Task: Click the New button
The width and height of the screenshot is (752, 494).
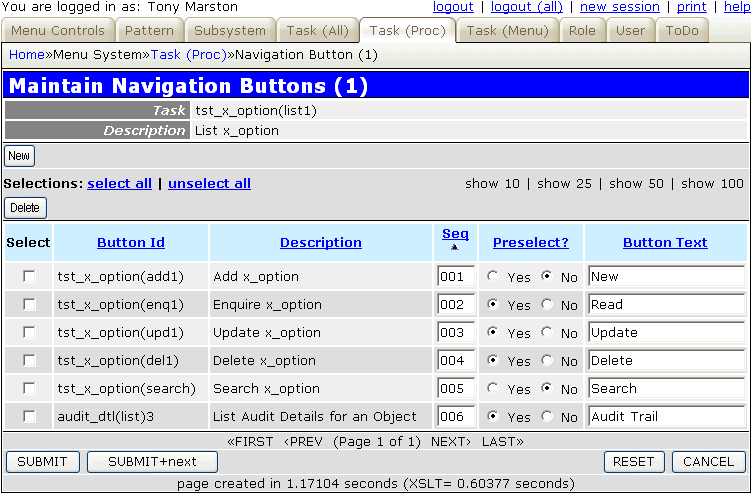Action: point(19,156)
